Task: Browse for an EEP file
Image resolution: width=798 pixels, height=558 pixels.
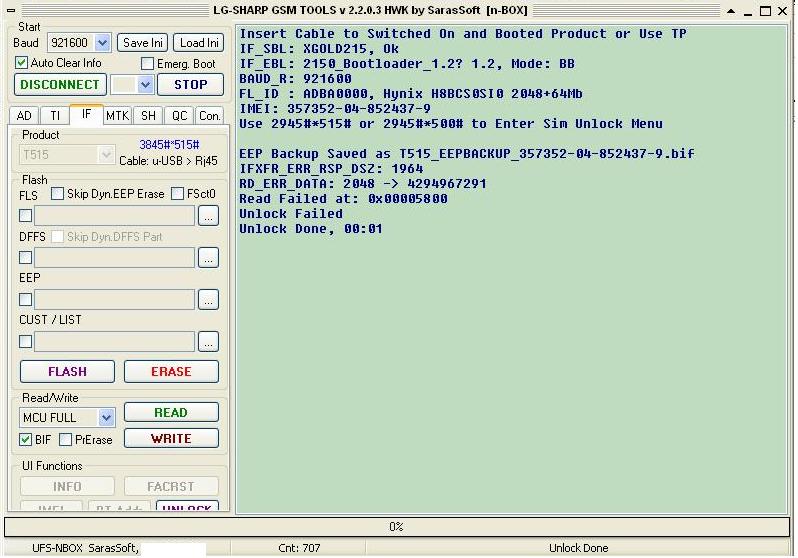Action: [208, 299]
